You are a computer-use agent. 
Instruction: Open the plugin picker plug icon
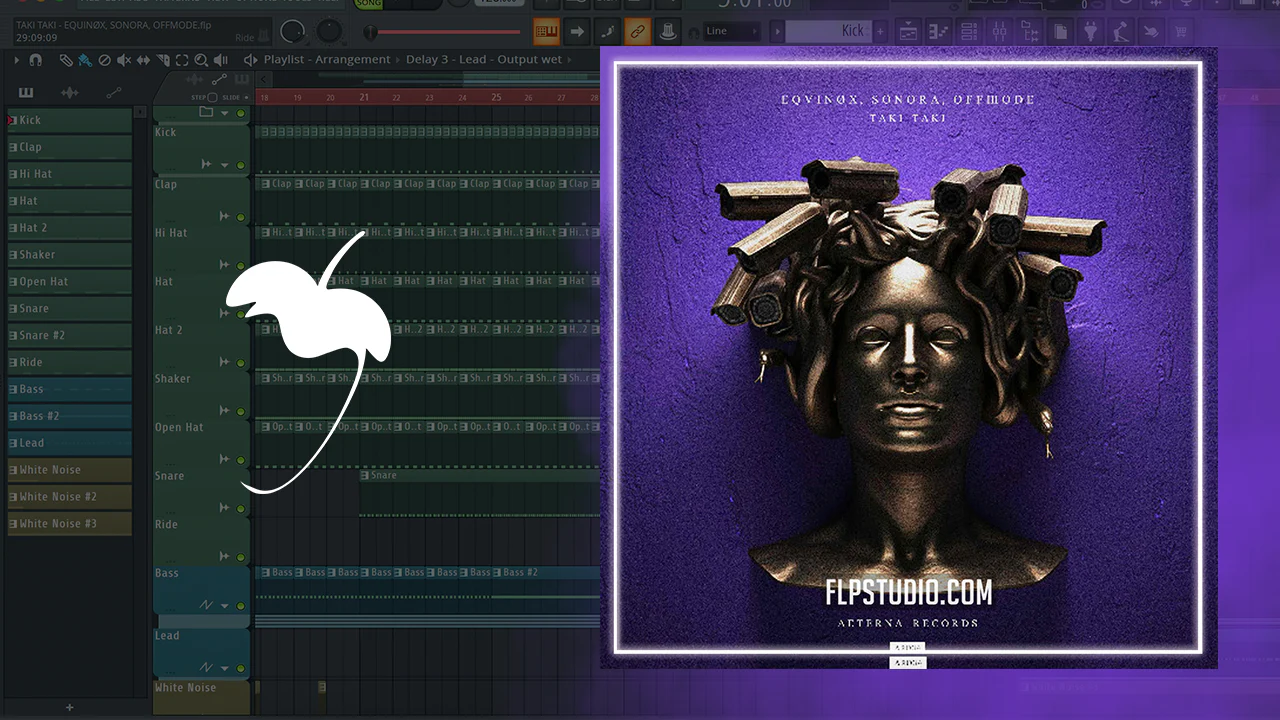1093,31
